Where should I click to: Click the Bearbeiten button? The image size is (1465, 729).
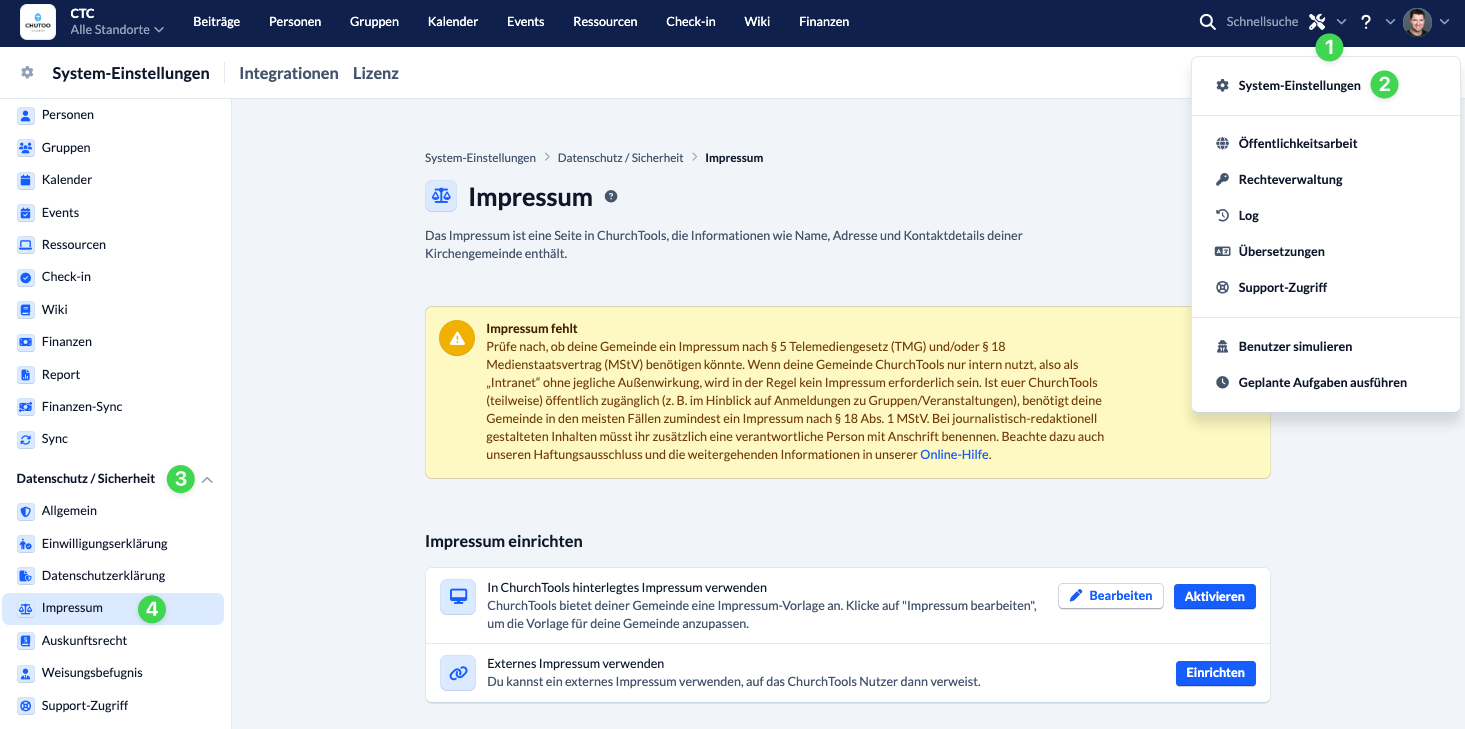(1110, 596)
